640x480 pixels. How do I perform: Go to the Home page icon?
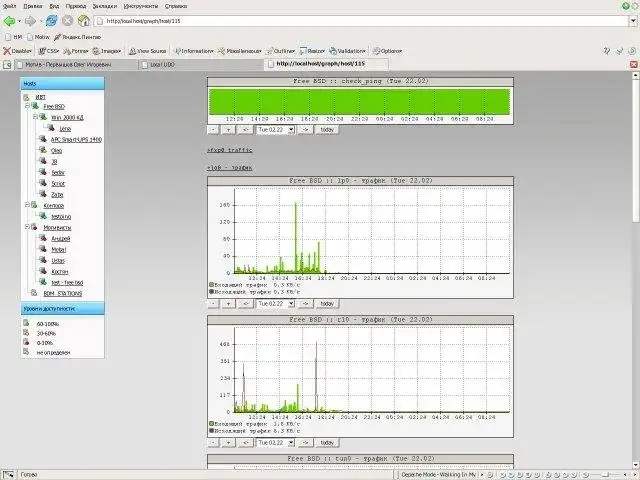(84, 21)
